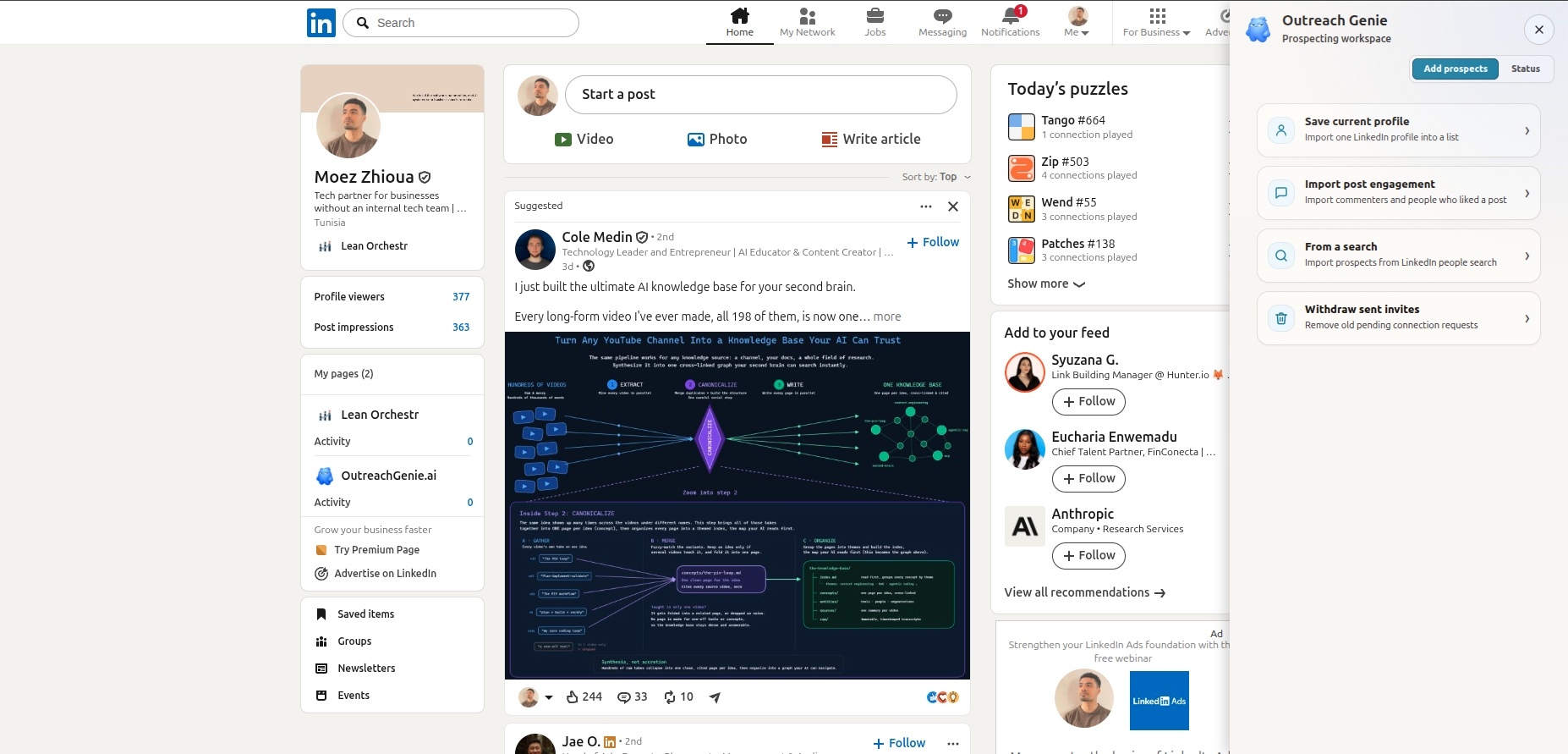
Task: Expand the Me profile dropdown
Action: click(x=1077, y=23)
